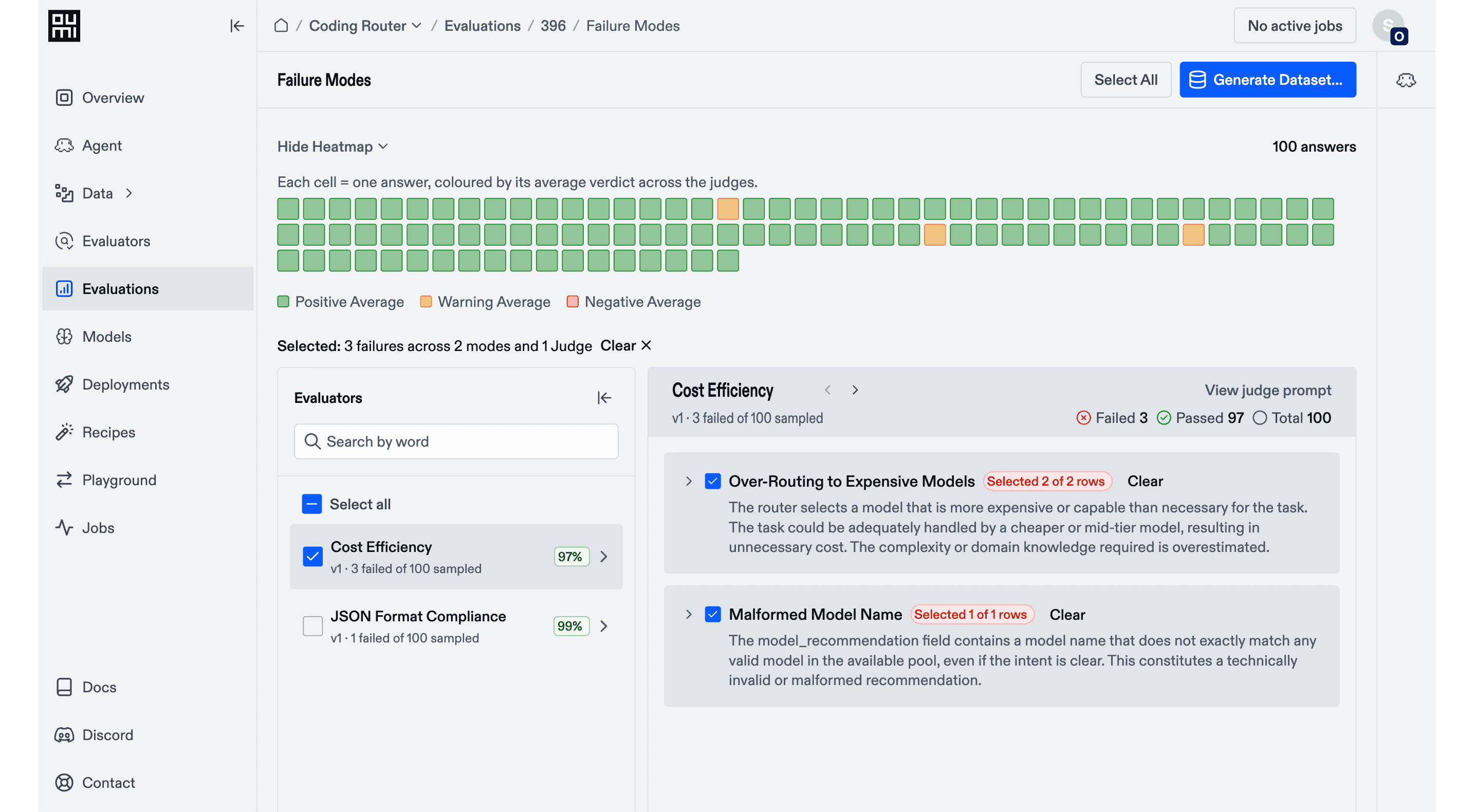Go to previous evaluator arrow
Viewport: 1474px width, 812px height.
tap(827, 390)
